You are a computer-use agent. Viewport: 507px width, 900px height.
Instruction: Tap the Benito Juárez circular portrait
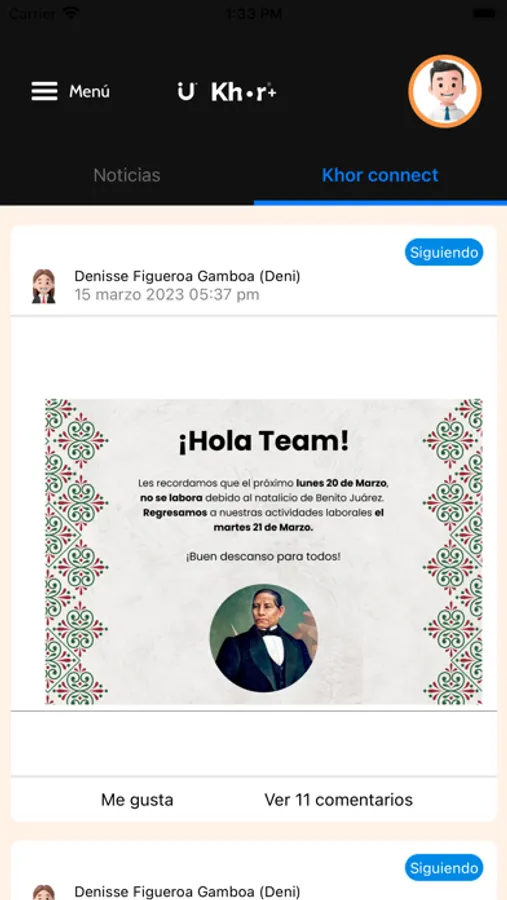coord(264,638)
